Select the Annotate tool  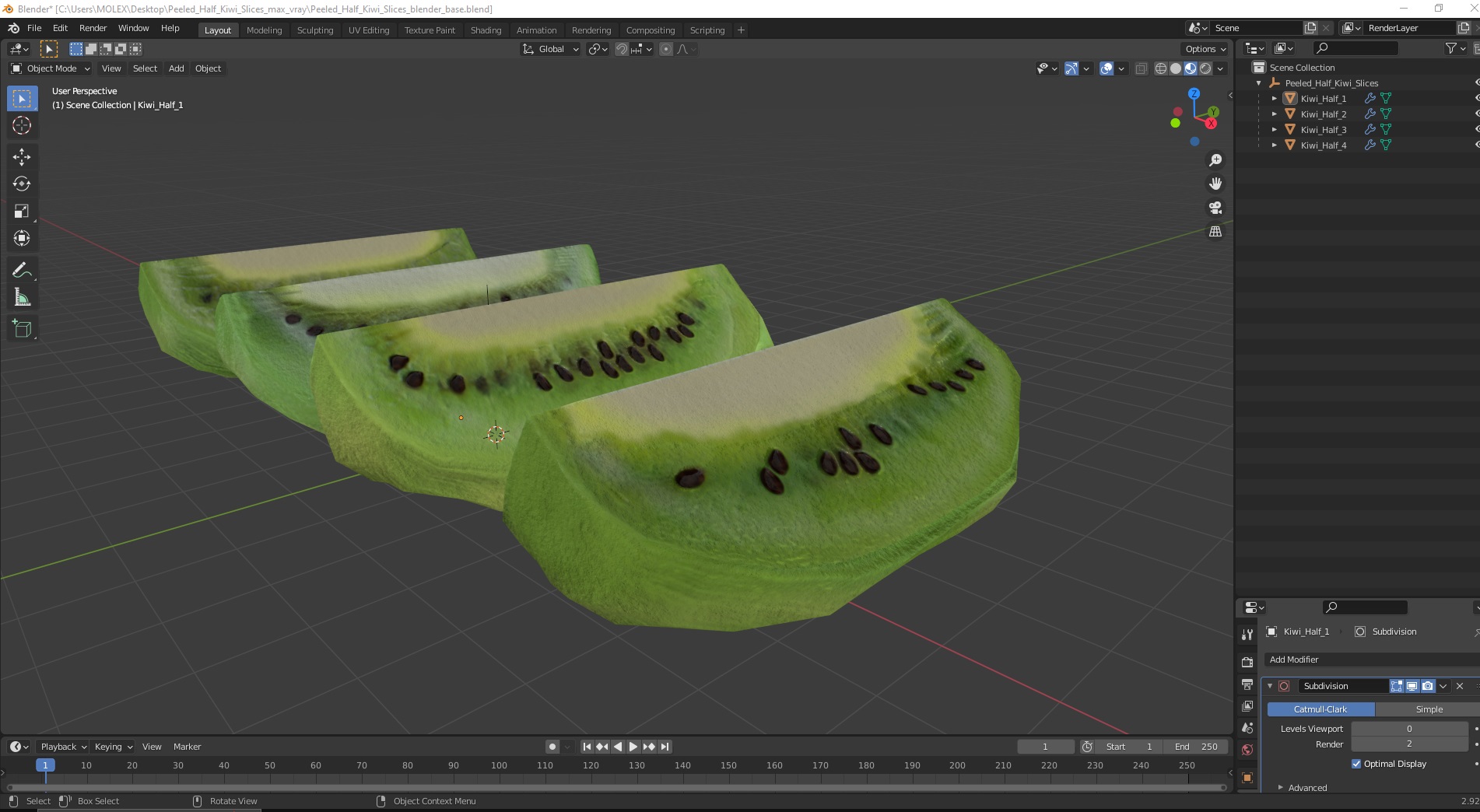(x=22, y=270)
